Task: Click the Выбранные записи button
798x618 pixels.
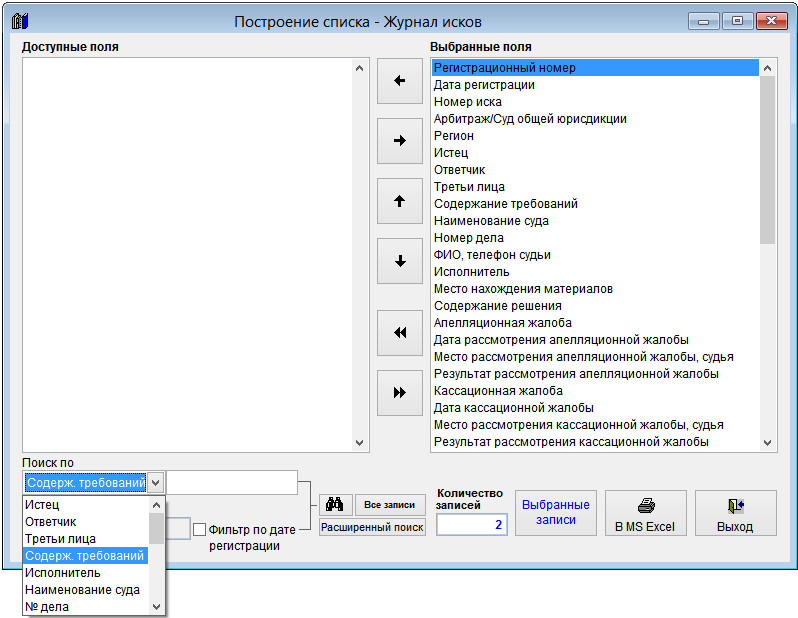Action: [556, 513]
